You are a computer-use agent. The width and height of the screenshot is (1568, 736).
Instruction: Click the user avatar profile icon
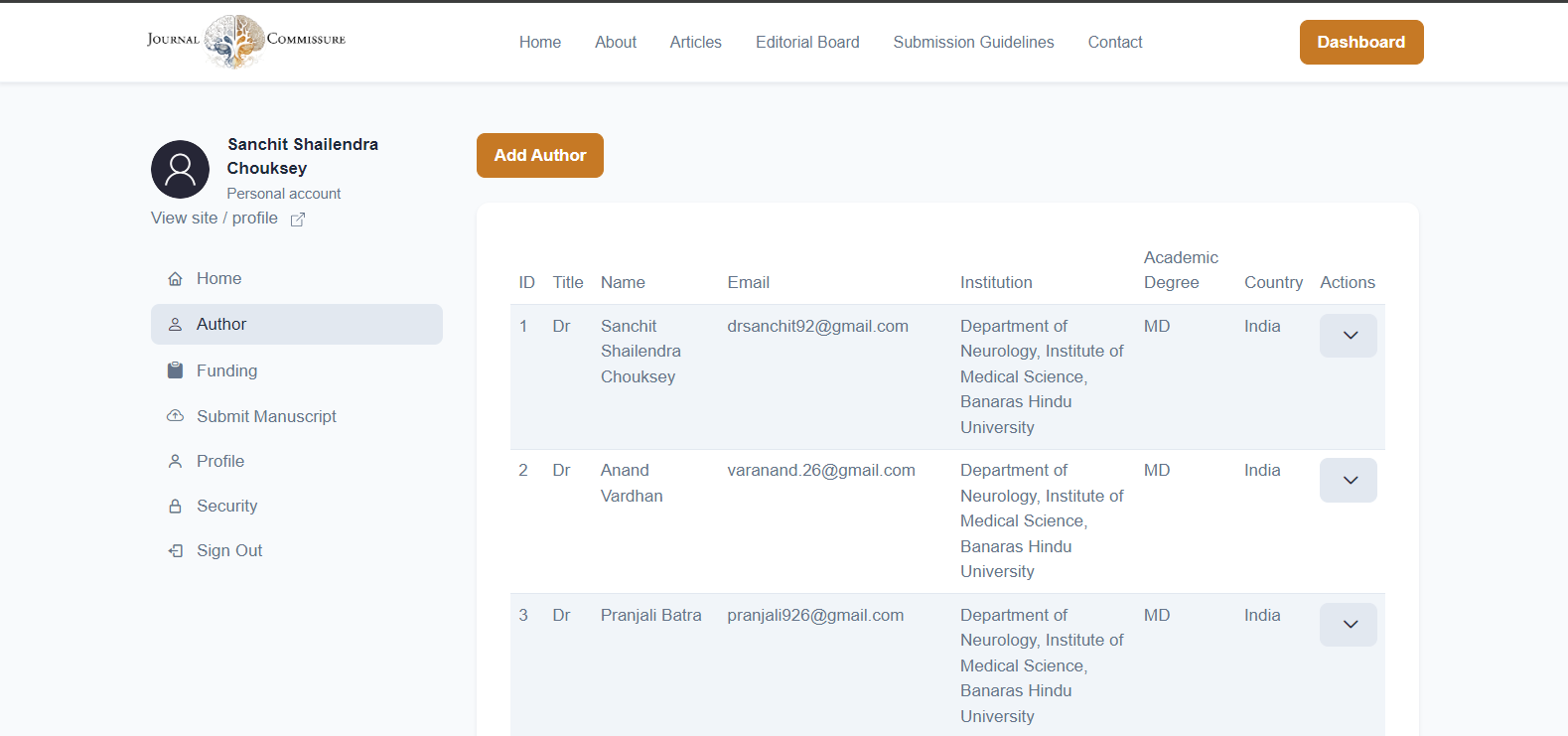(180, 169)
